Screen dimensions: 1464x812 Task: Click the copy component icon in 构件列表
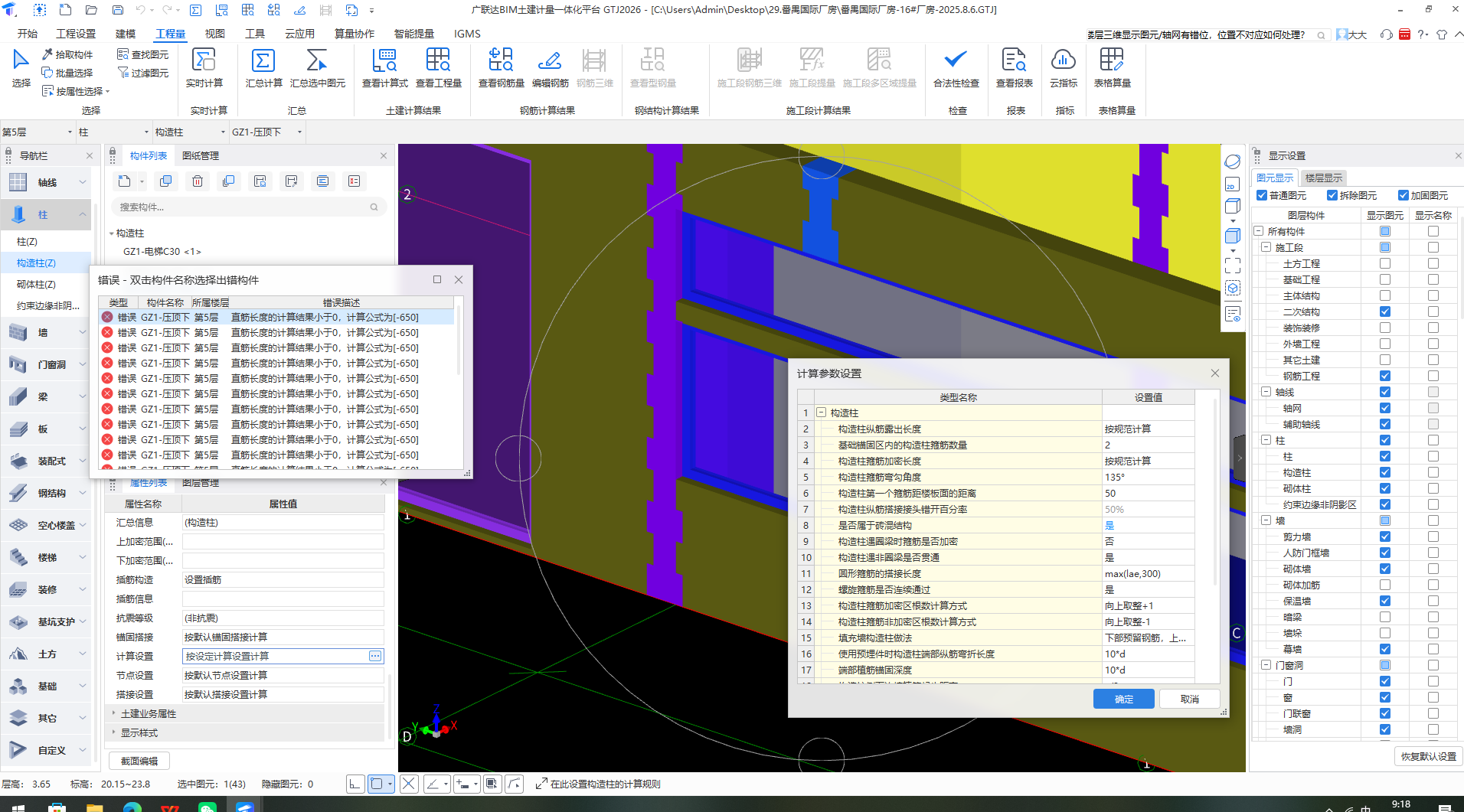coord(165,181)
